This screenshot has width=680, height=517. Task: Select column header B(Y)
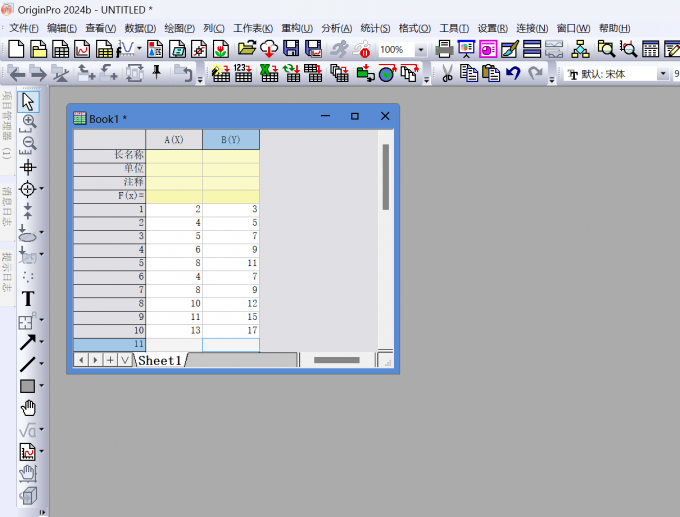tap(231, 140)
